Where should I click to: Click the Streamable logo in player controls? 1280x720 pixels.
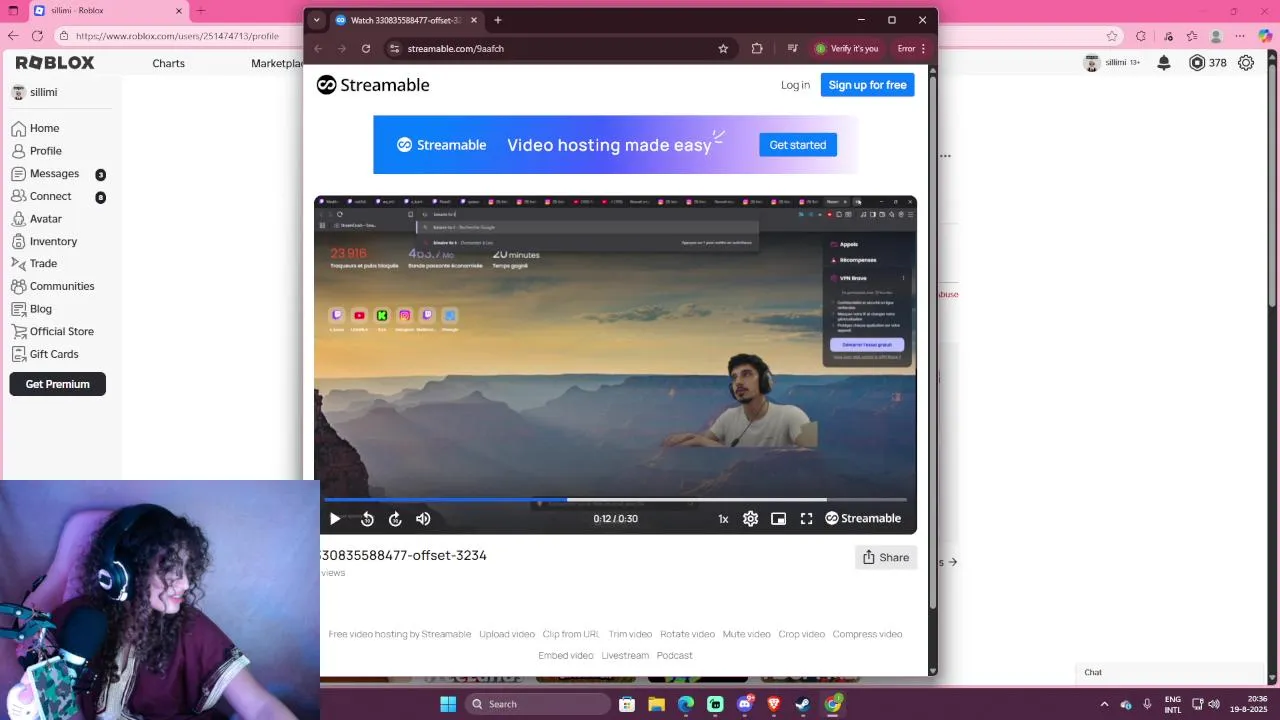tap(863, 519)
